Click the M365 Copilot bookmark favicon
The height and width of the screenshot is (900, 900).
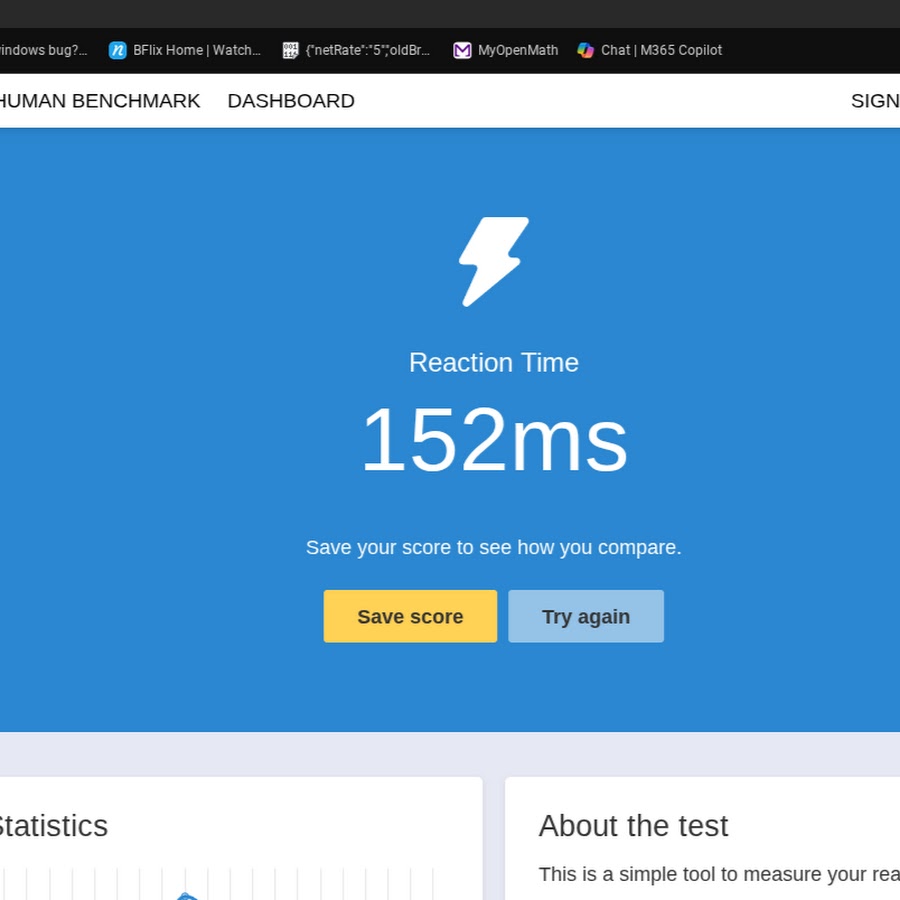pos(585,50)
